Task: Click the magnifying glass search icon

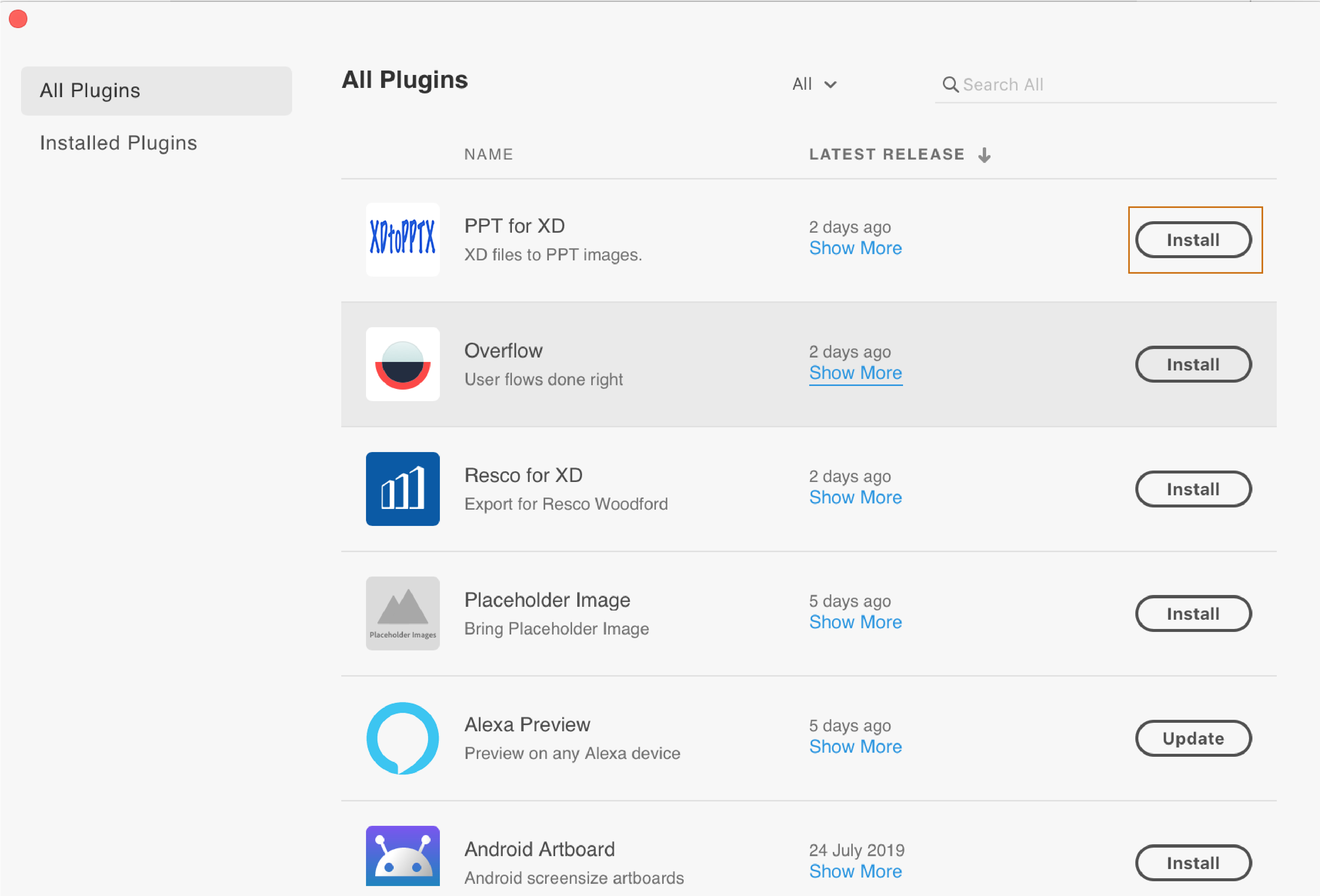Action: (950, 84)
